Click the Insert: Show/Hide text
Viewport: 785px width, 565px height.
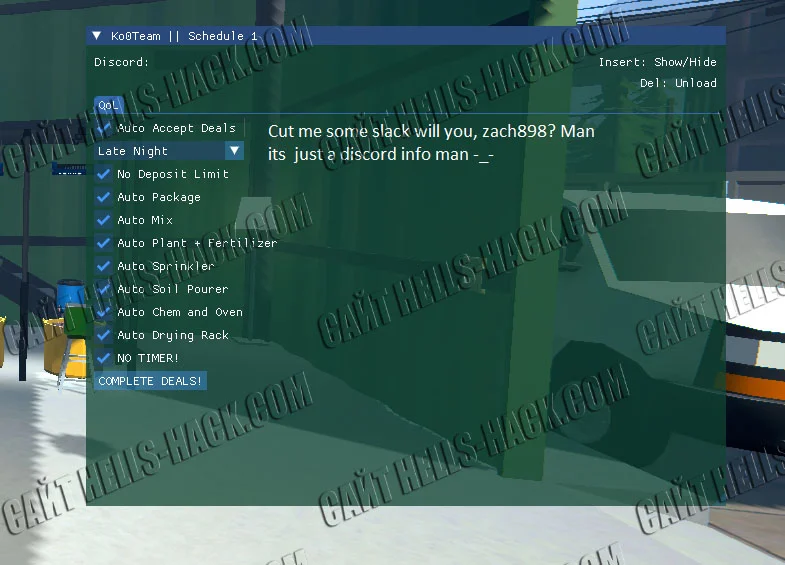click(657, 62)
